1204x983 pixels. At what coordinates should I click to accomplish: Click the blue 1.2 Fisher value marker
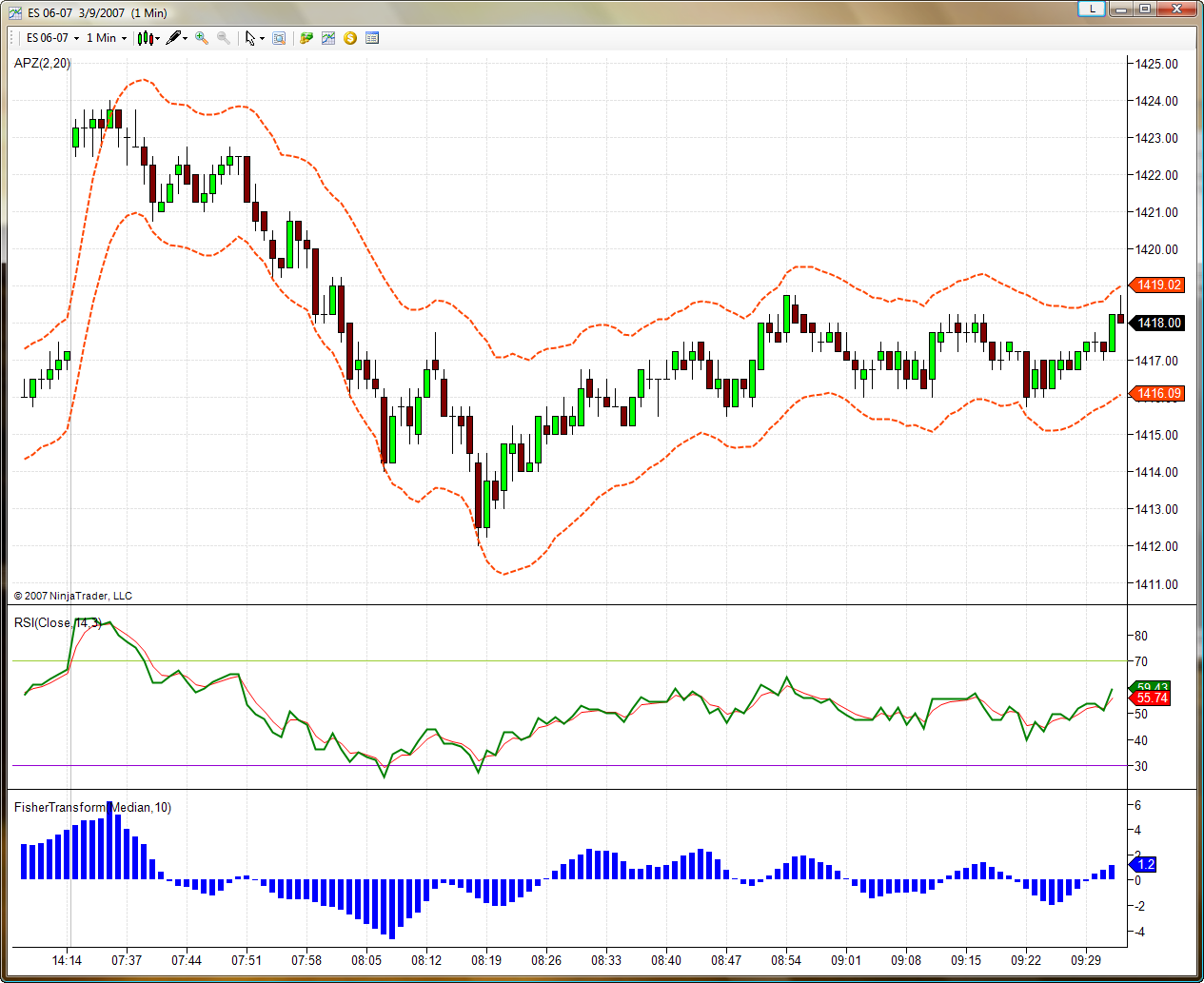[1145, 864]
